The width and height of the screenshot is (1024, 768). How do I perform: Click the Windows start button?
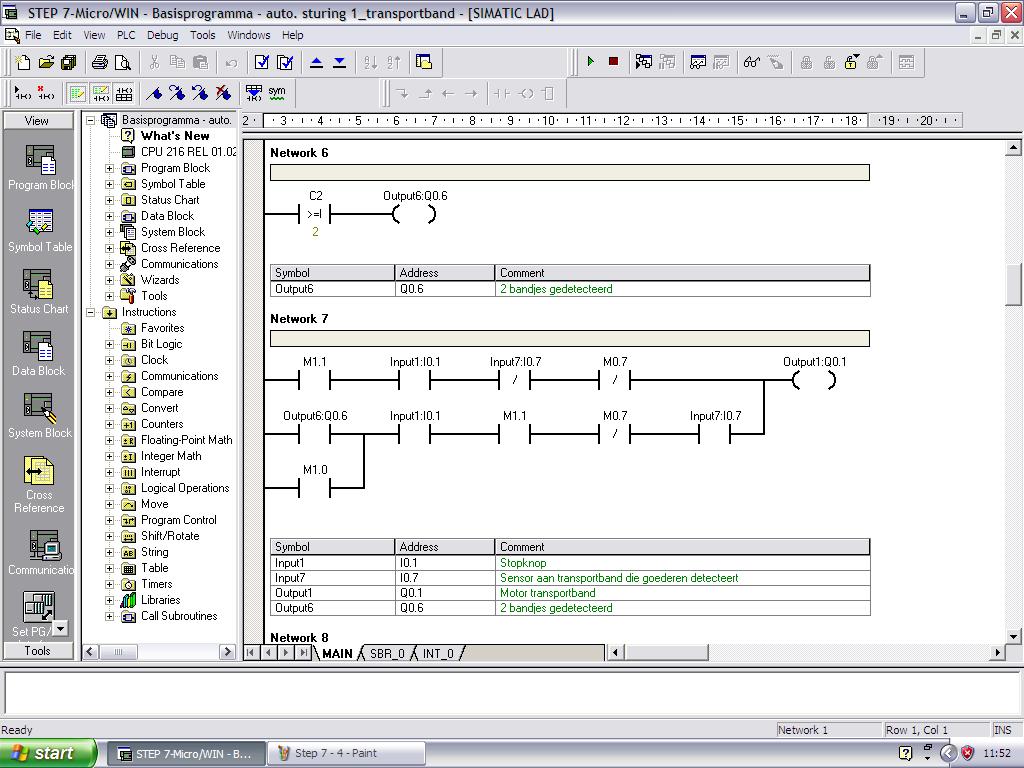click(48, 754)
